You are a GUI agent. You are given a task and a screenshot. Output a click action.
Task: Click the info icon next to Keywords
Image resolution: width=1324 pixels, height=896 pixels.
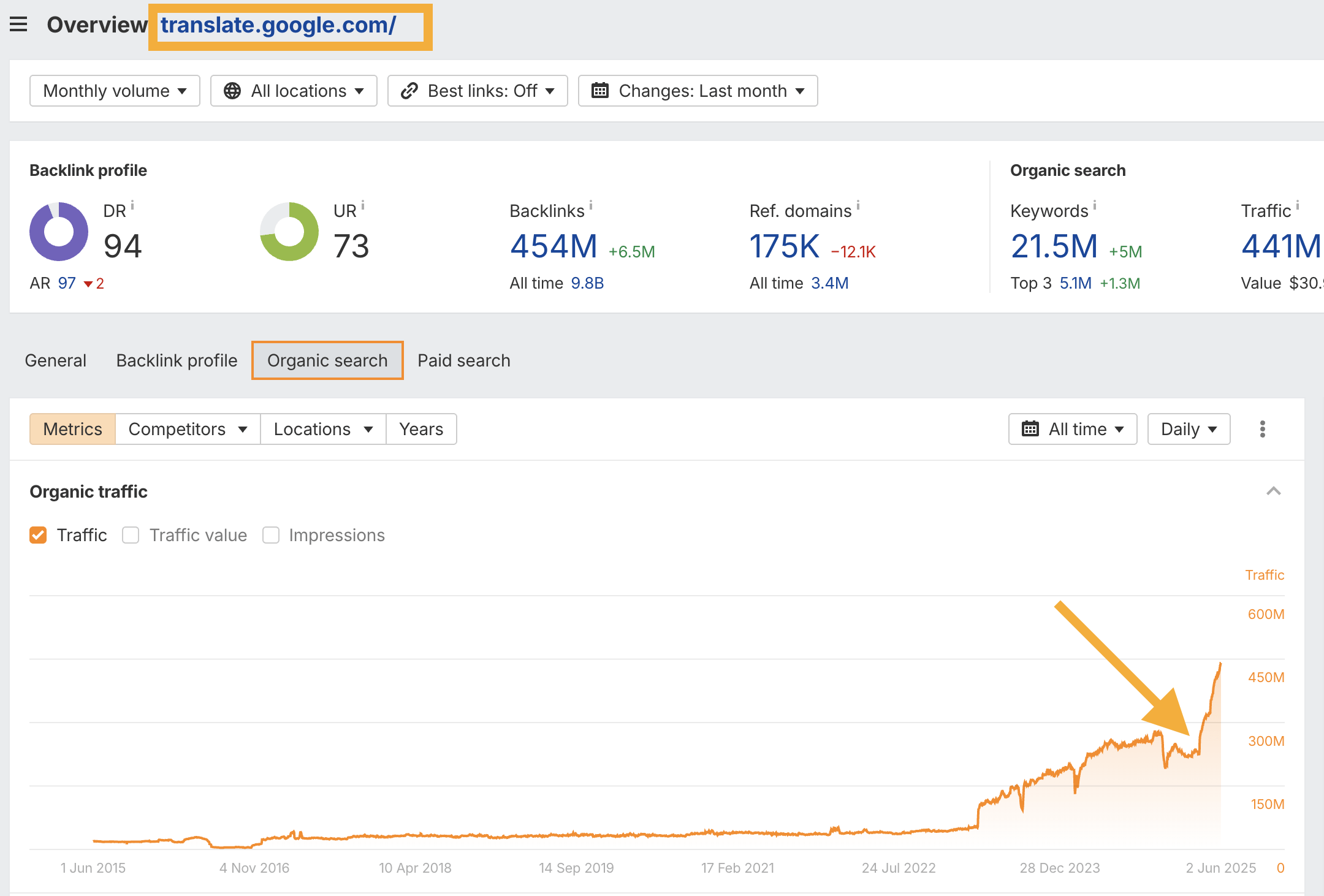(1096, 207)
